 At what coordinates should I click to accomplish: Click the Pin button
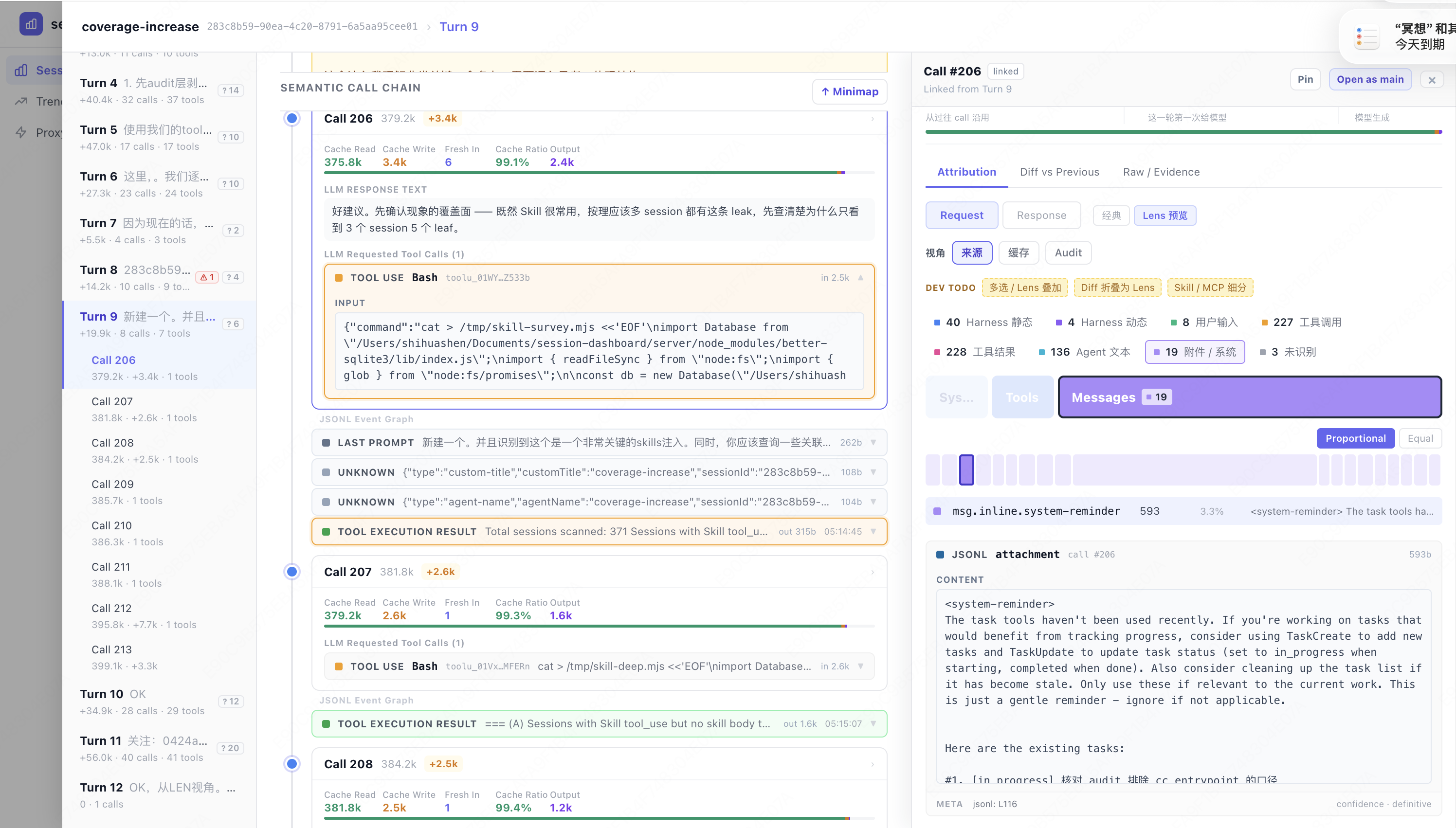tap(1305, 80)
